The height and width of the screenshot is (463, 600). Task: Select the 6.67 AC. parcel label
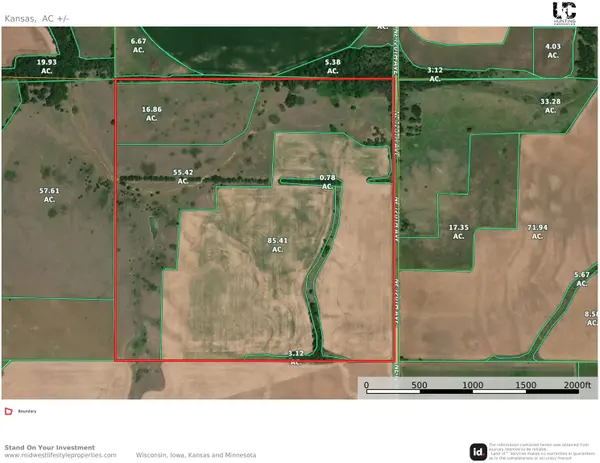(x=138, y=45)
